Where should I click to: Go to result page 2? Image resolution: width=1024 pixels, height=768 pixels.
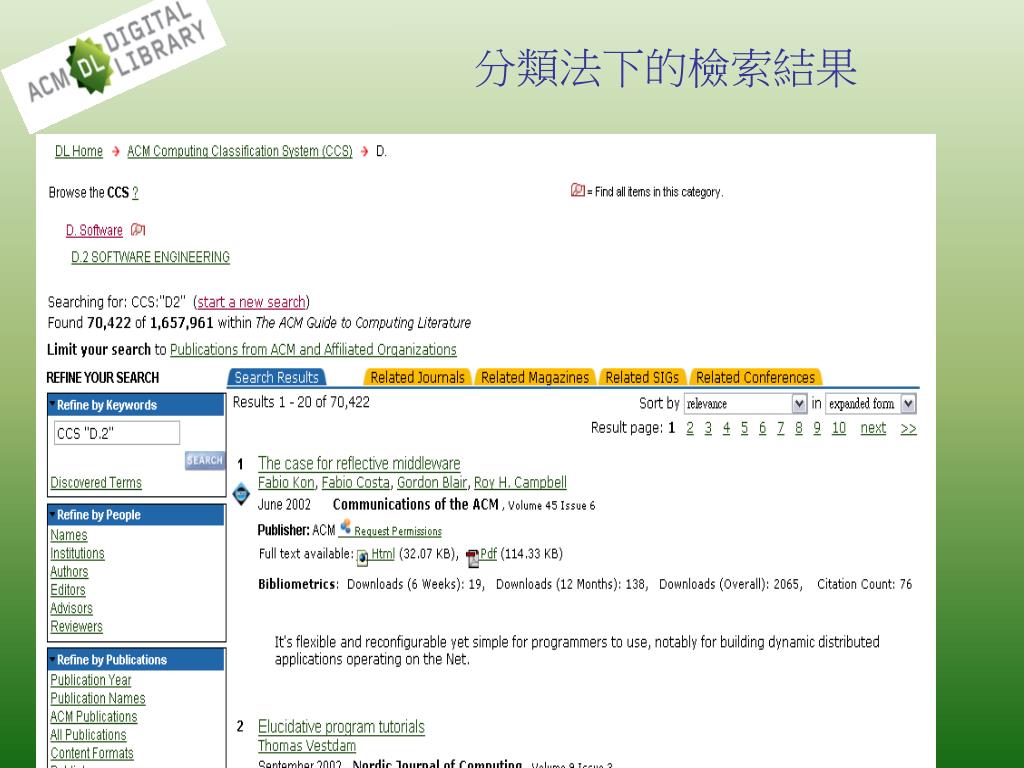[x=690, y=428]
